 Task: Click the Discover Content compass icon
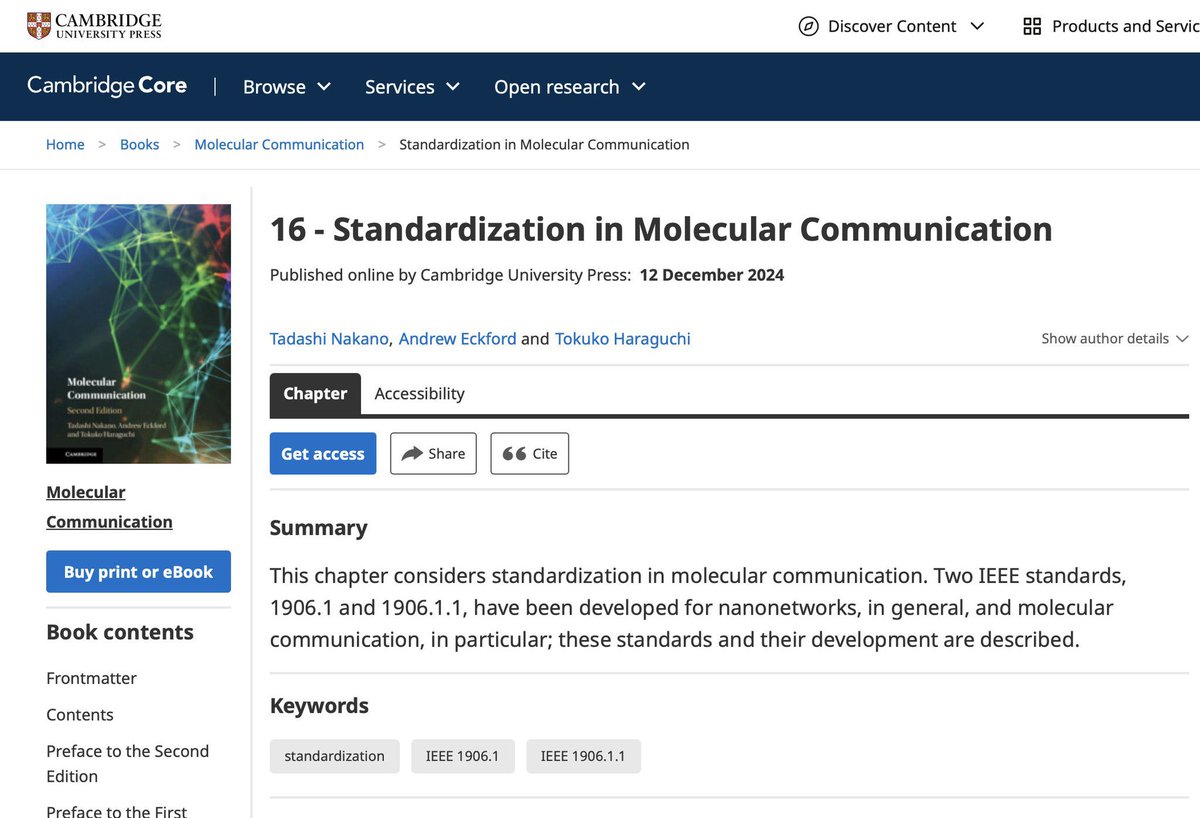click(x=808, y=26)
